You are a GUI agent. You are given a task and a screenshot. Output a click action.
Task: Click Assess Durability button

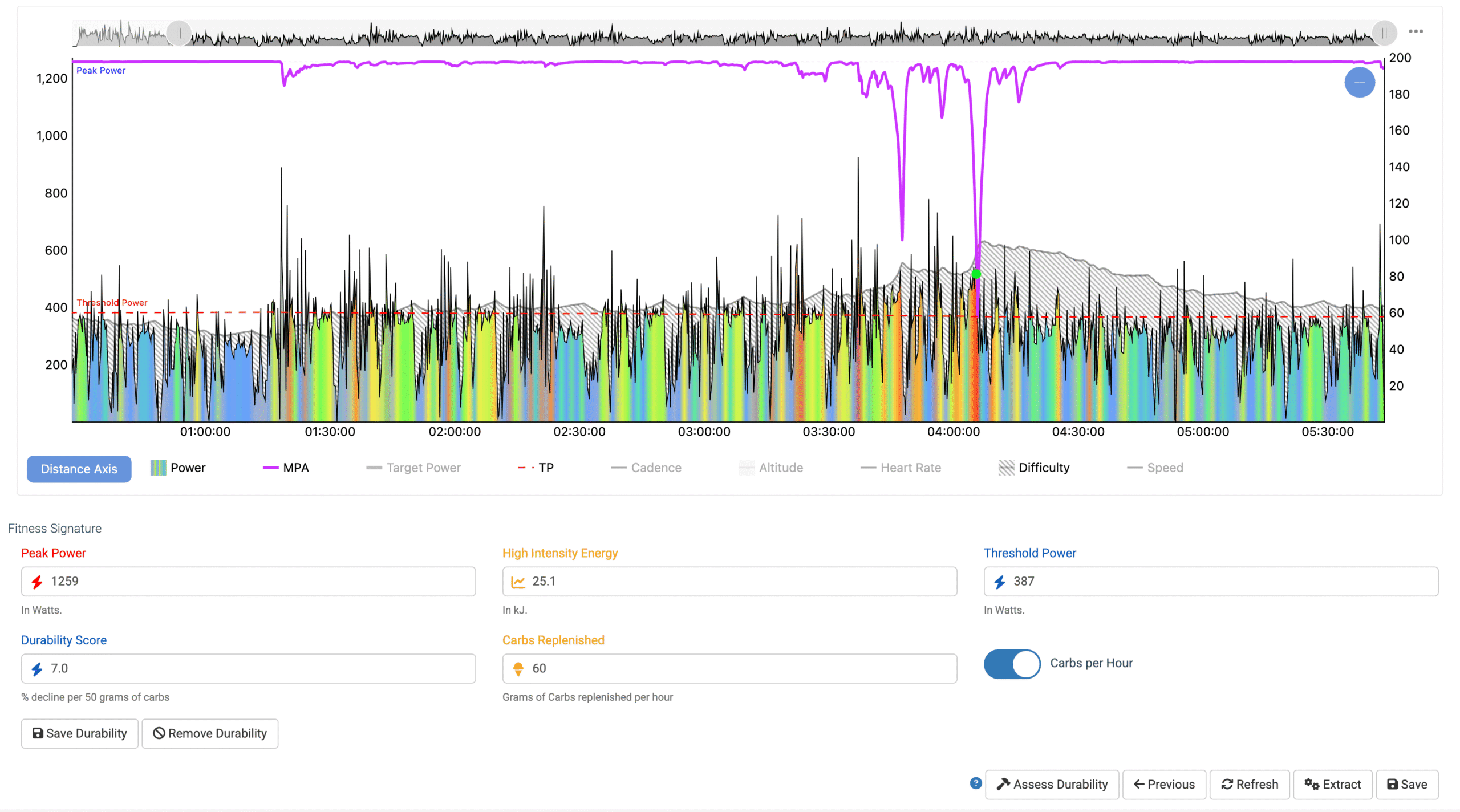(1052, 784)
